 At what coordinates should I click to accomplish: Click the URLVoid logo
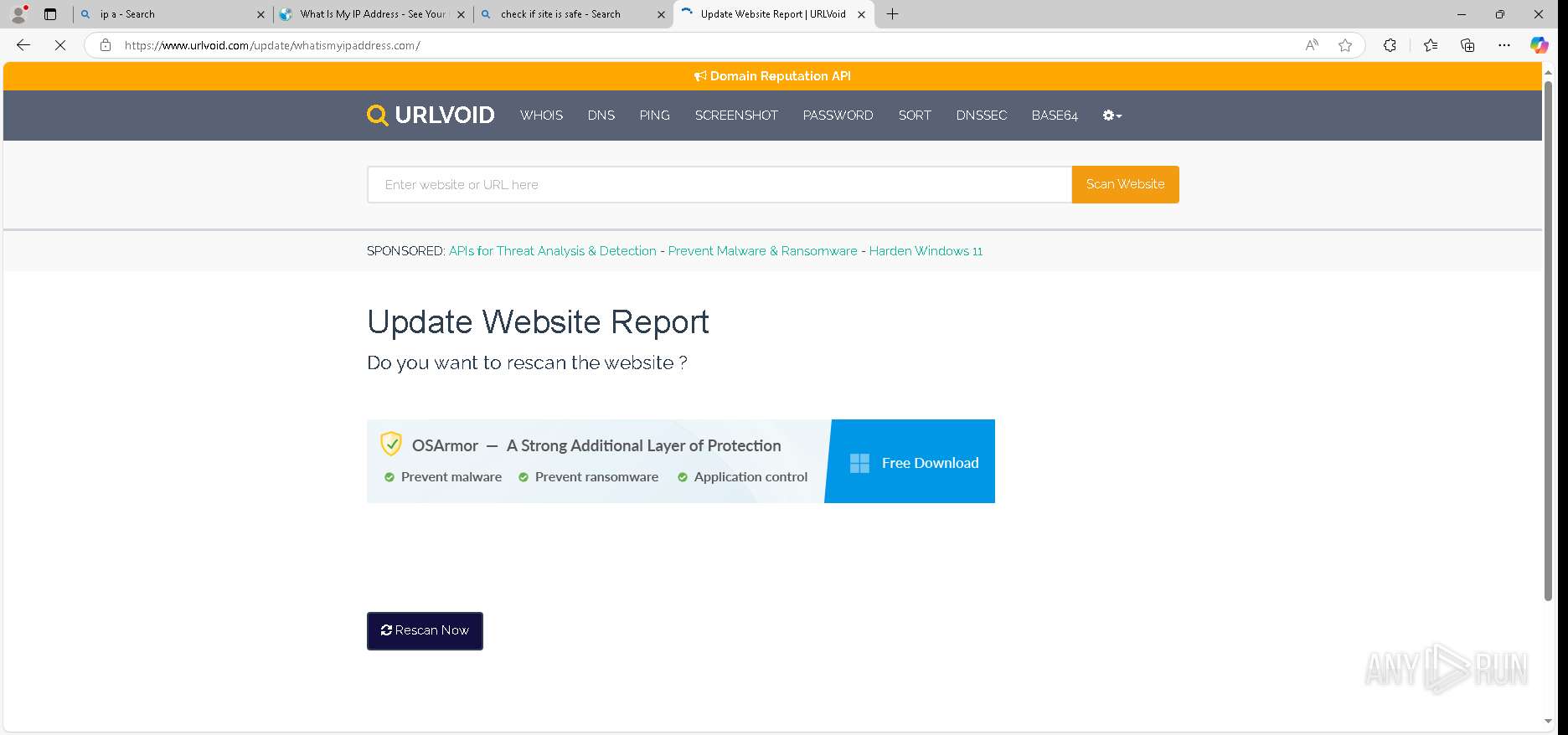pyautogui.click(x=431, y=115)
